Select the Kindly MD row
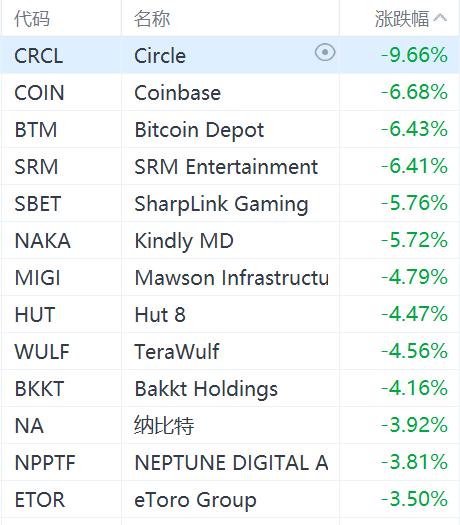The width and height of the screenshot is (460, 525). 230,240
